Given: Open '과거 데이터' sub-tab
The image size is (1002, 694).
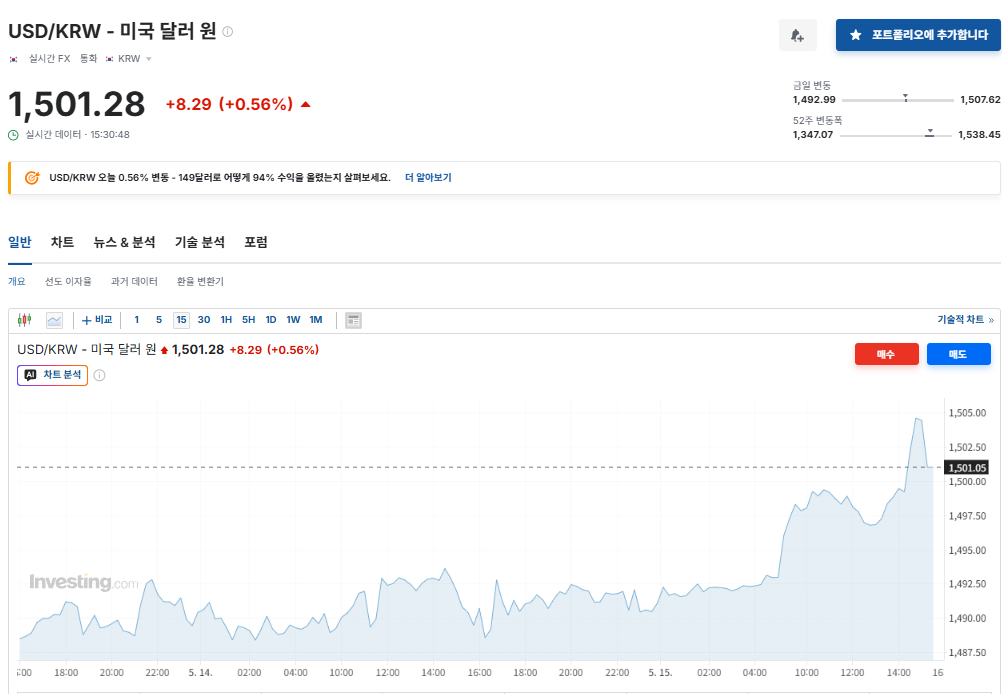Looking at the screenshot, I should coord(134,281).
